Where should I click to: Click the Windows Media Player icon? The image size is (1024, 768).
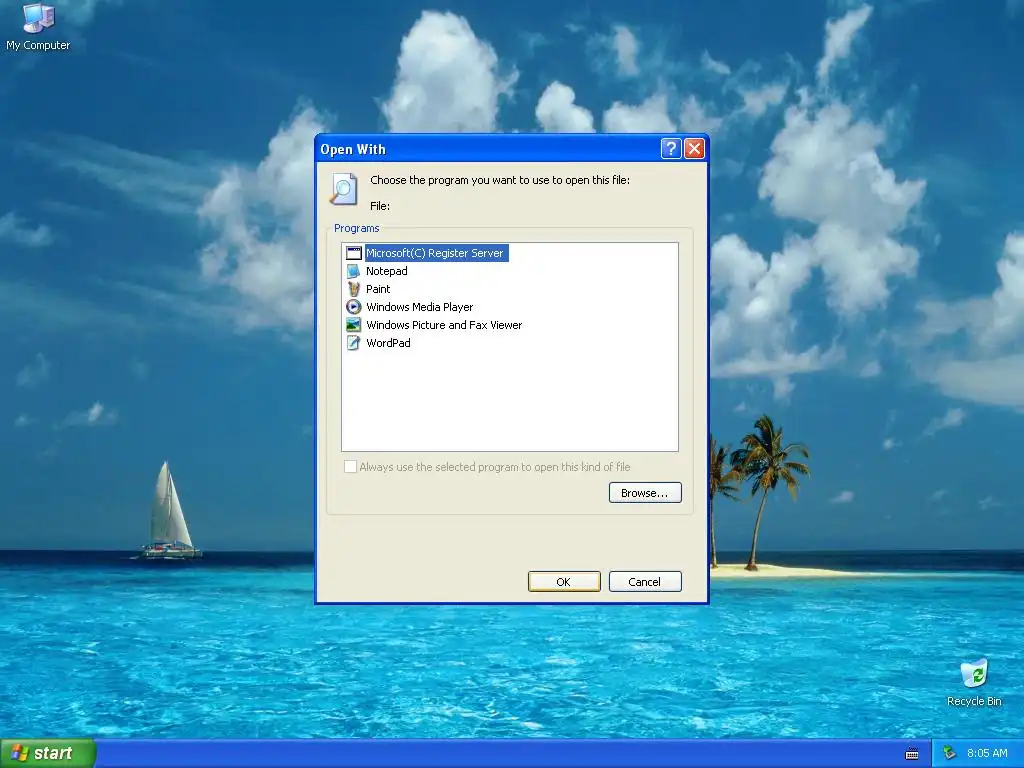pos(353,307)
